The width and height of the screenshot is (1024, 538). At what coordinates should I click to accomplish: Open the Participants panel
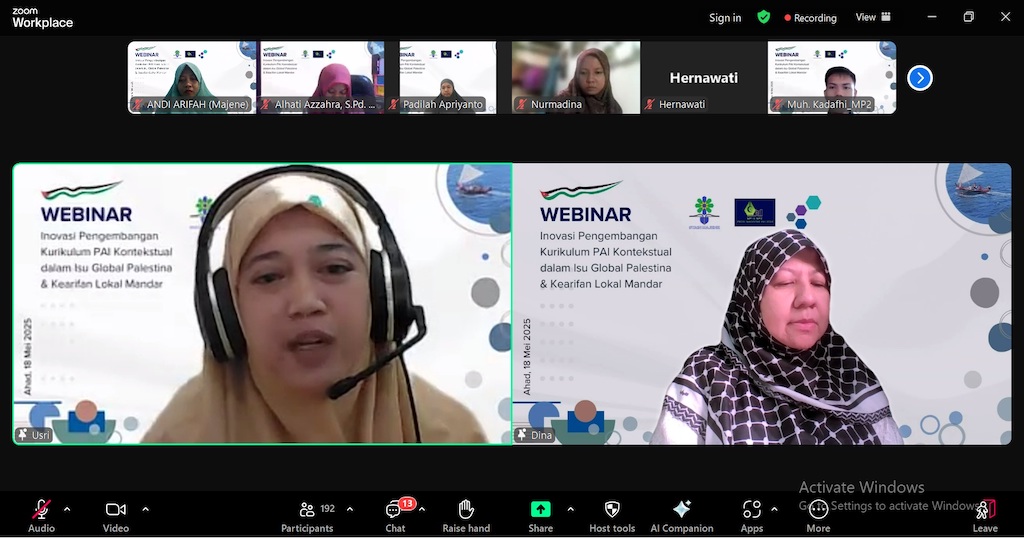coord(307,514)
